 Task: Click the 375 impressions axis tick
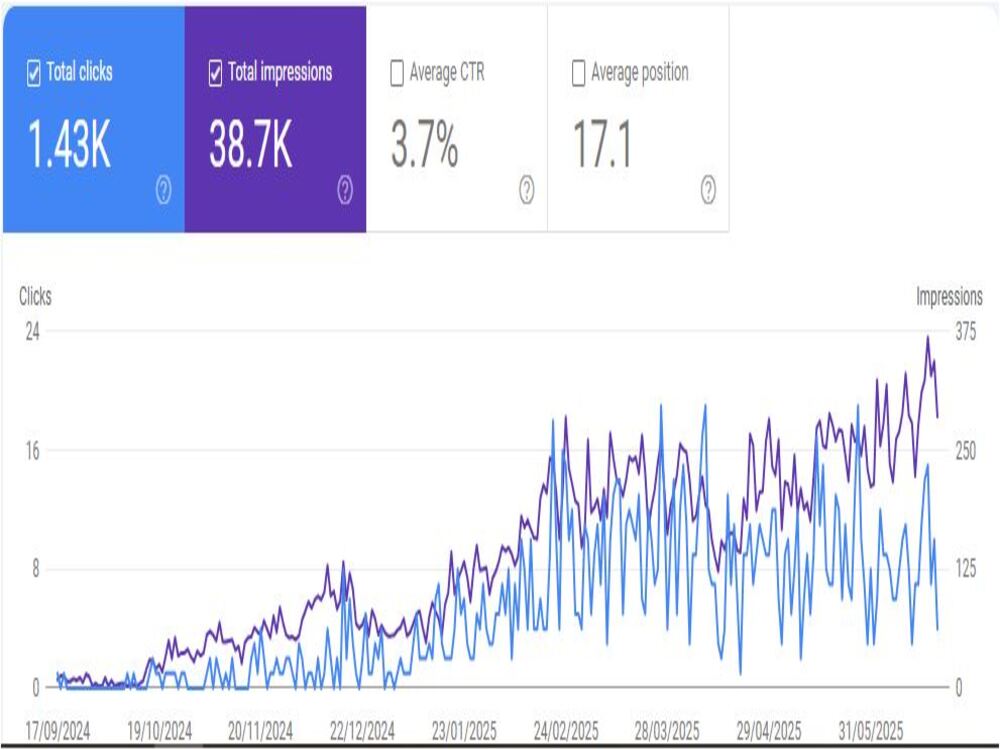point(966,332)
